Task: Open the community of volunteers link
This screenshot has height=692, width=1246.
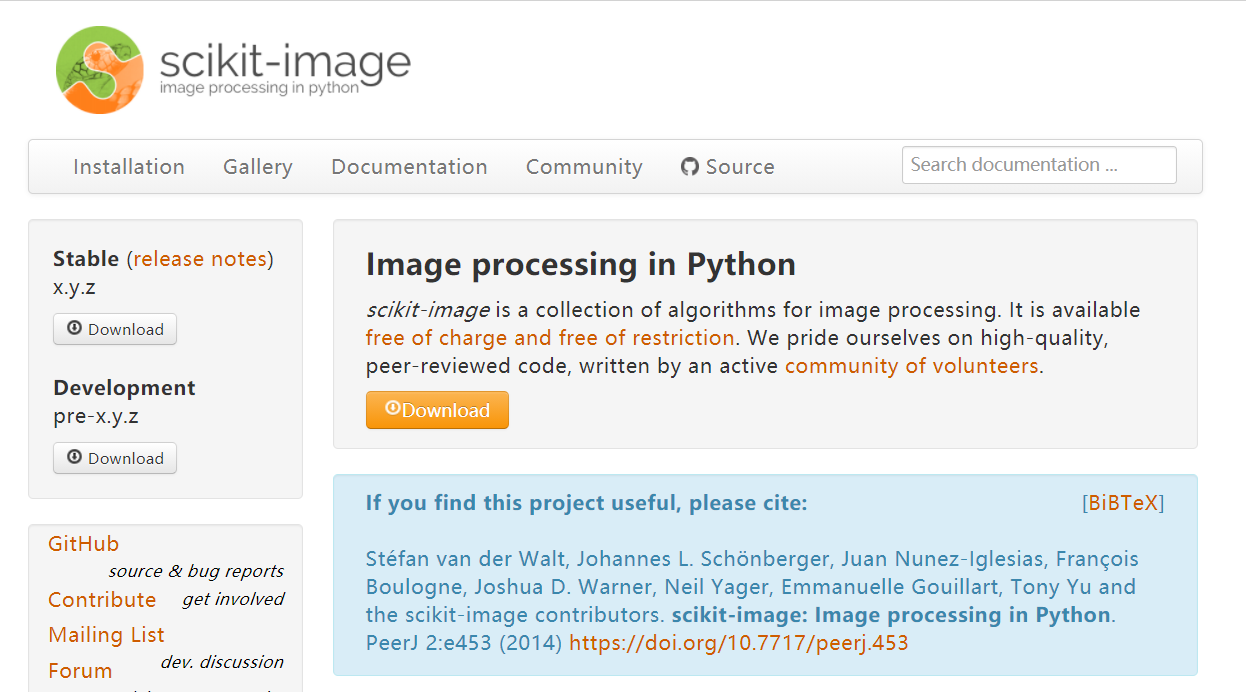Action: tap(911, 366)
